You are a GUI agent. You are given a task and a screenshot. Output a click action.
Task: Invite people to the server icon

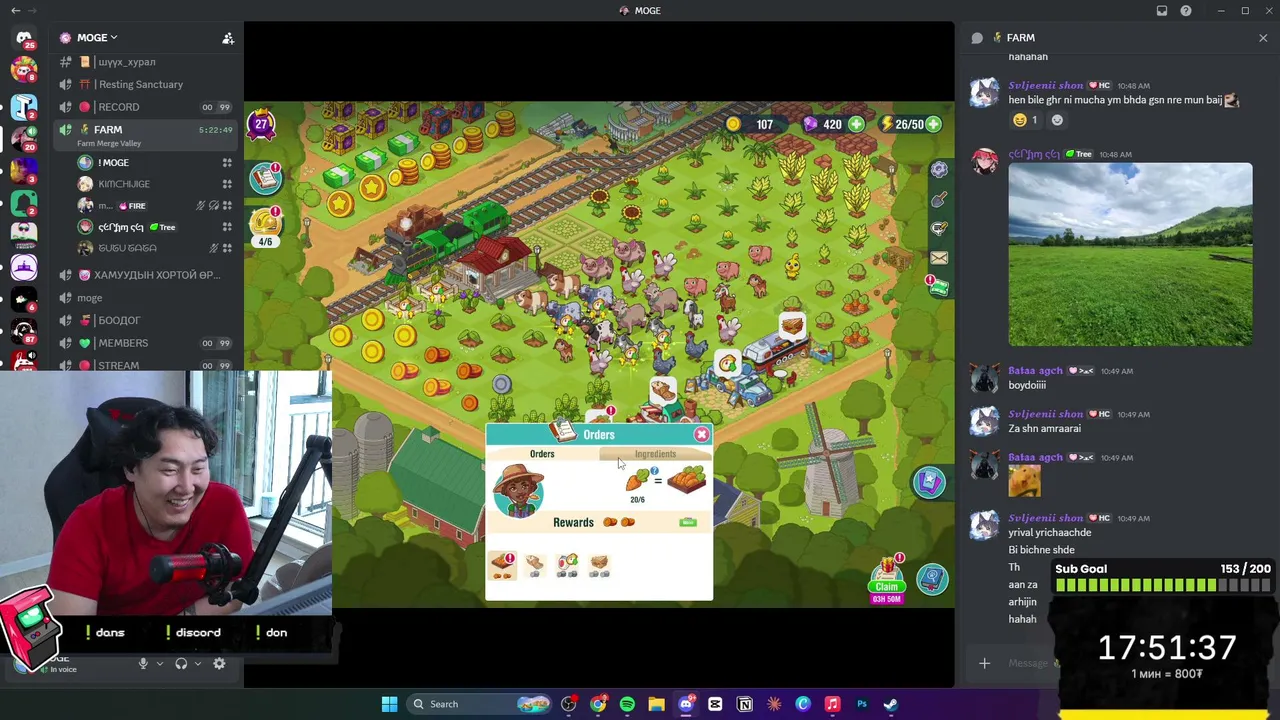(228, 38)
